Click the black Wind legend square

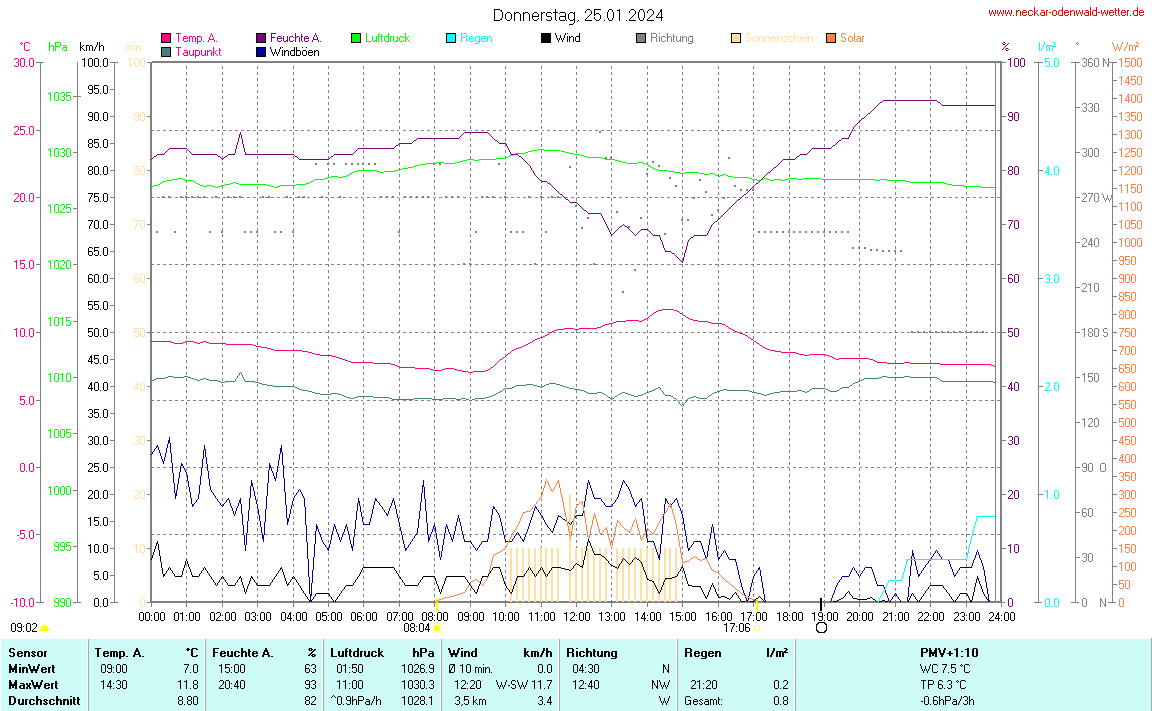pos(546,38)
